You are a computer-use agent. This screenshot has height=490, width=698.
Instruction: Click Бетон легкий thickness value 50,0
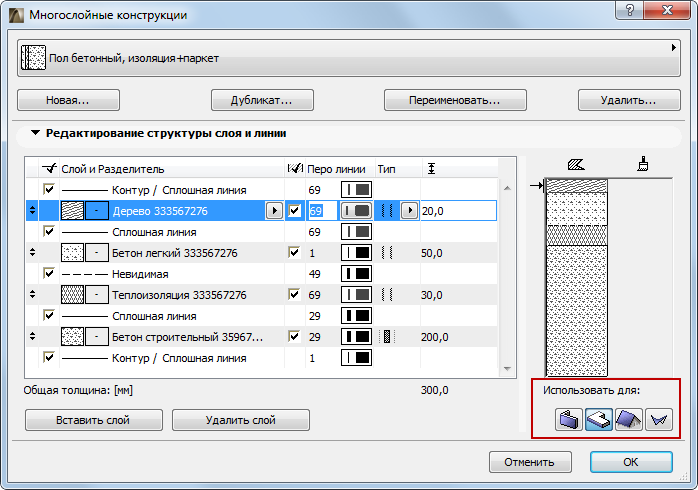(432, 253)
